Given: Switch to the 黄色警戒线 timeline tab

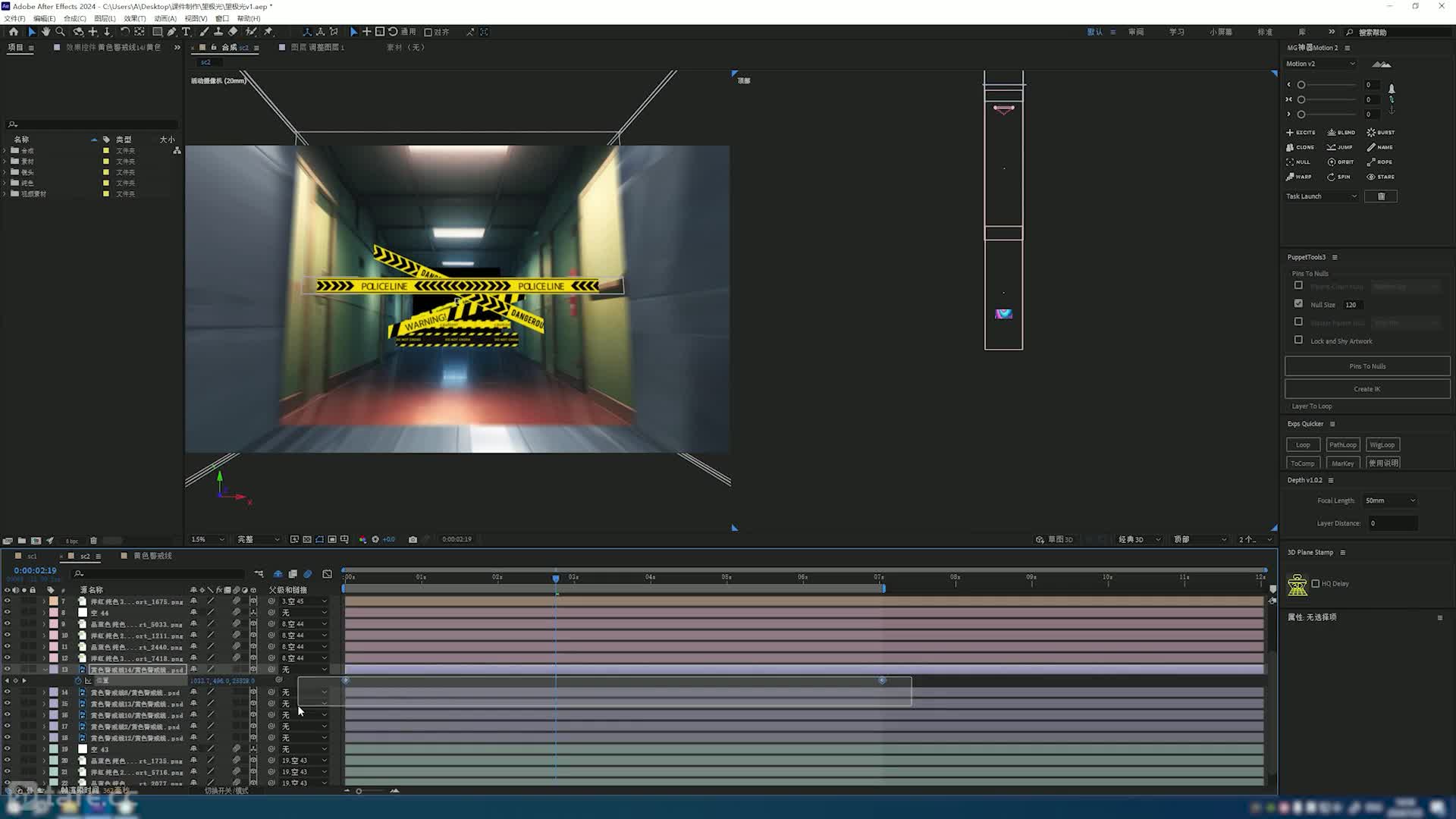Looking at the screenshot, I should (152, 557).
